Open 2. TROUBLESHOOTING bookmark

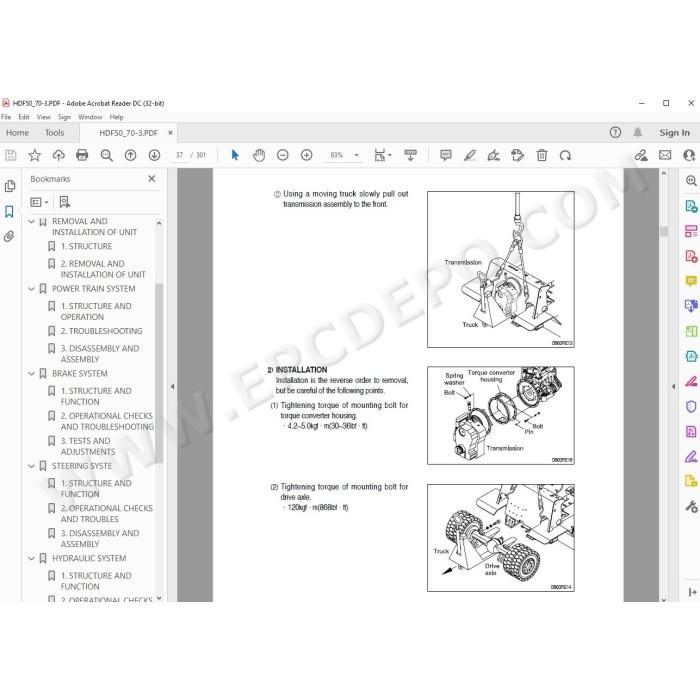tap(101, 331)
